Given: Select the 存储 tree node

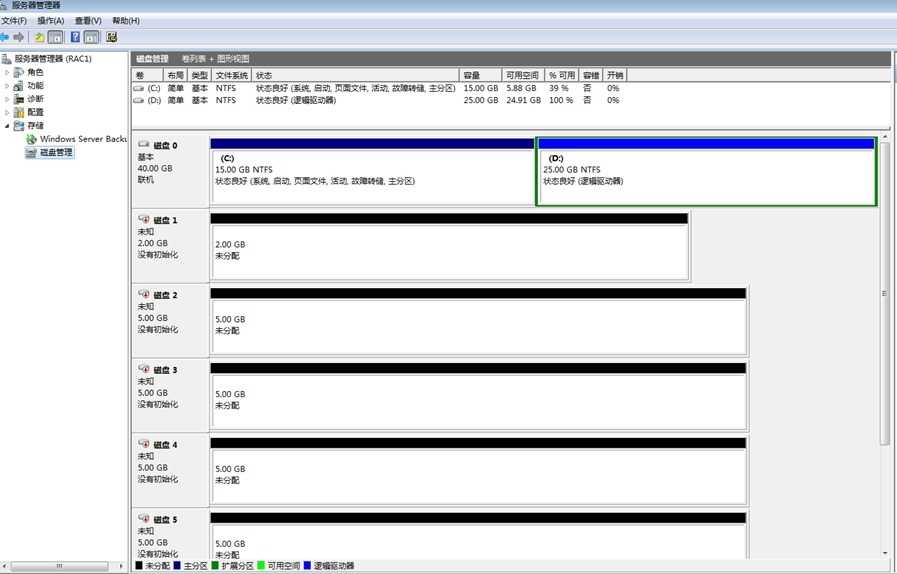Looking at the screenshot, I should tap(35, 126).
